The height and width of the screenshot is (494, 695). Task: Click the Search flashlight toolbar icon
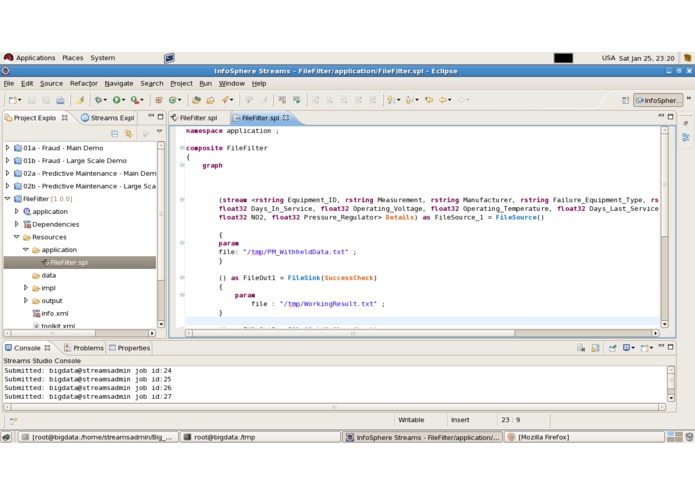[225, 100]
